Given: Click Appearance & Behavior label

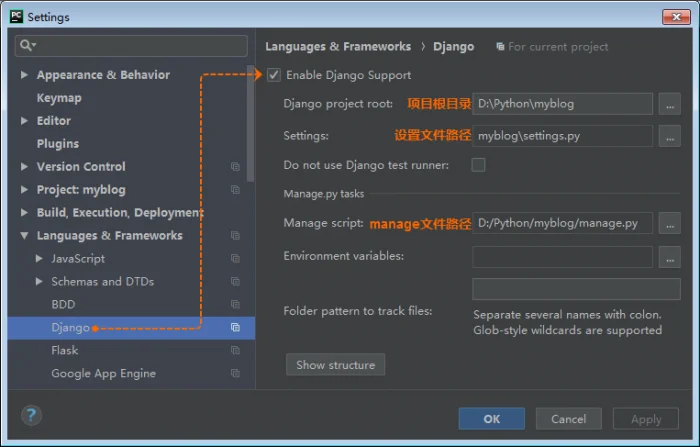Looking at the screenshot, I should coord(103,75).
